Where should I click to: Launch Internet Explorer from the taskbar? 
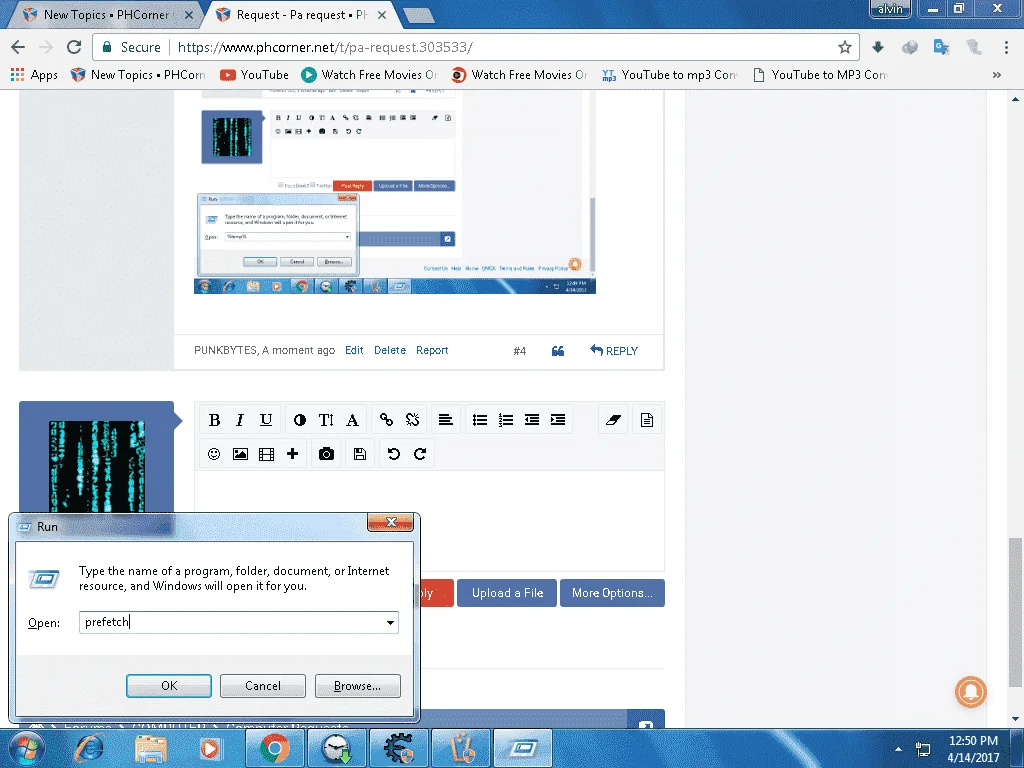88,748
